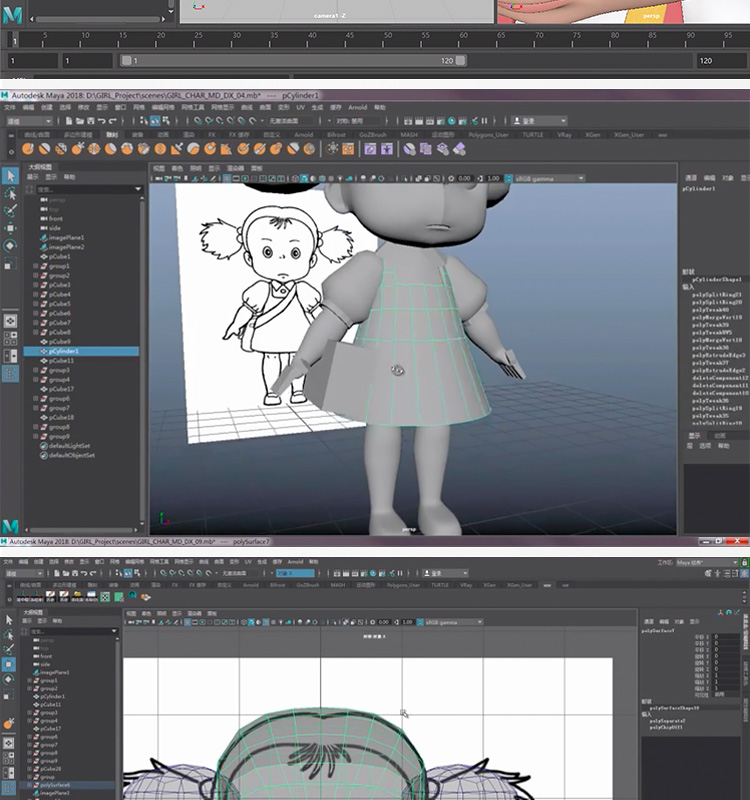Open the UV menu in DX_04 menu bar
Image resolution: width=750 pixels, height=800 pixels.
[301, 108]
